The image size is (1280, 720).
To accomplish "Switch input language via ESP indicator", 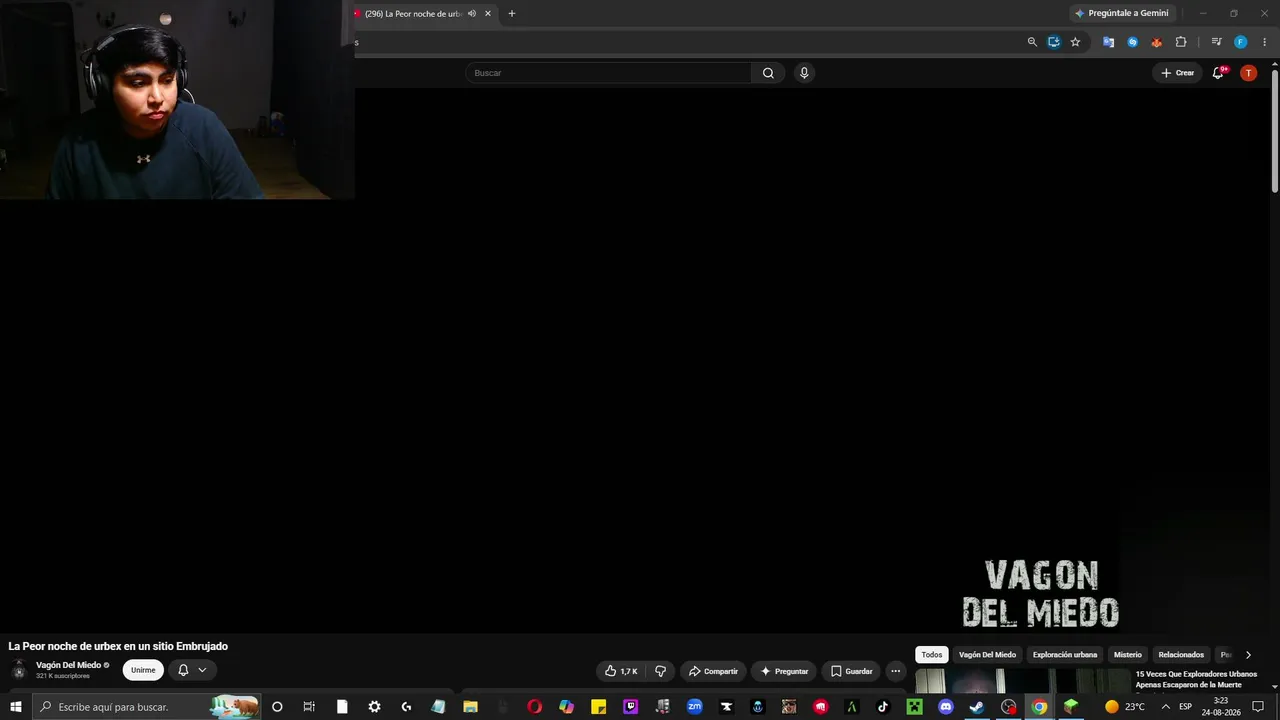I will coord(1185,707).
